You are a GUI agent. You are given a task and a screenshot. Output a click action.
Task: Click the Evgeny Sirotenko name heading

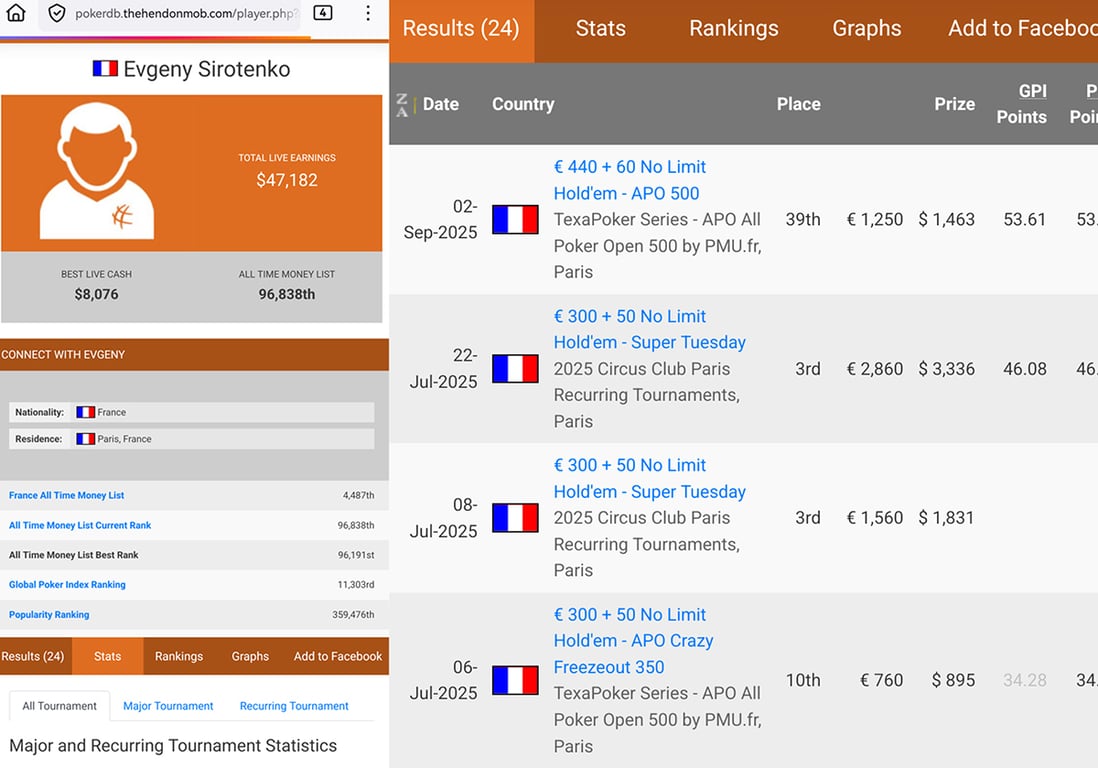(x=207, y=69)
